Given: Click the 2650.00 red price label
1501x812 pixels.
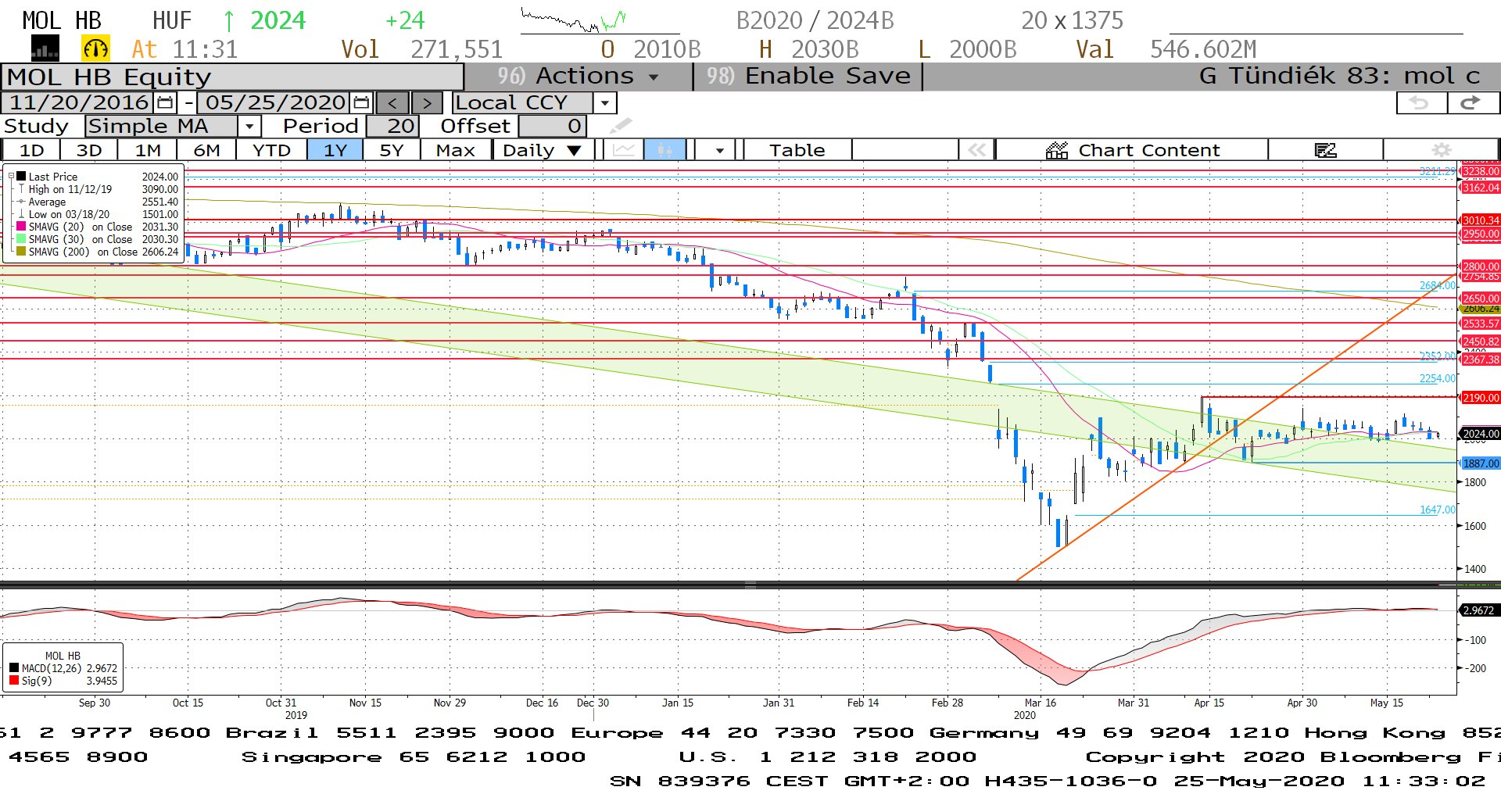Looking at the screenshot, I should (1480, 299).
